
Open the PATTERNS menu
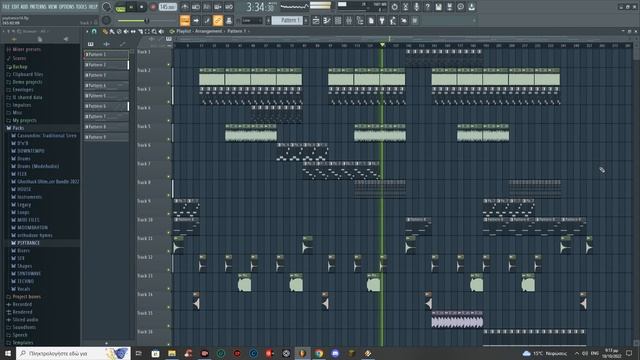coord(39,7)
